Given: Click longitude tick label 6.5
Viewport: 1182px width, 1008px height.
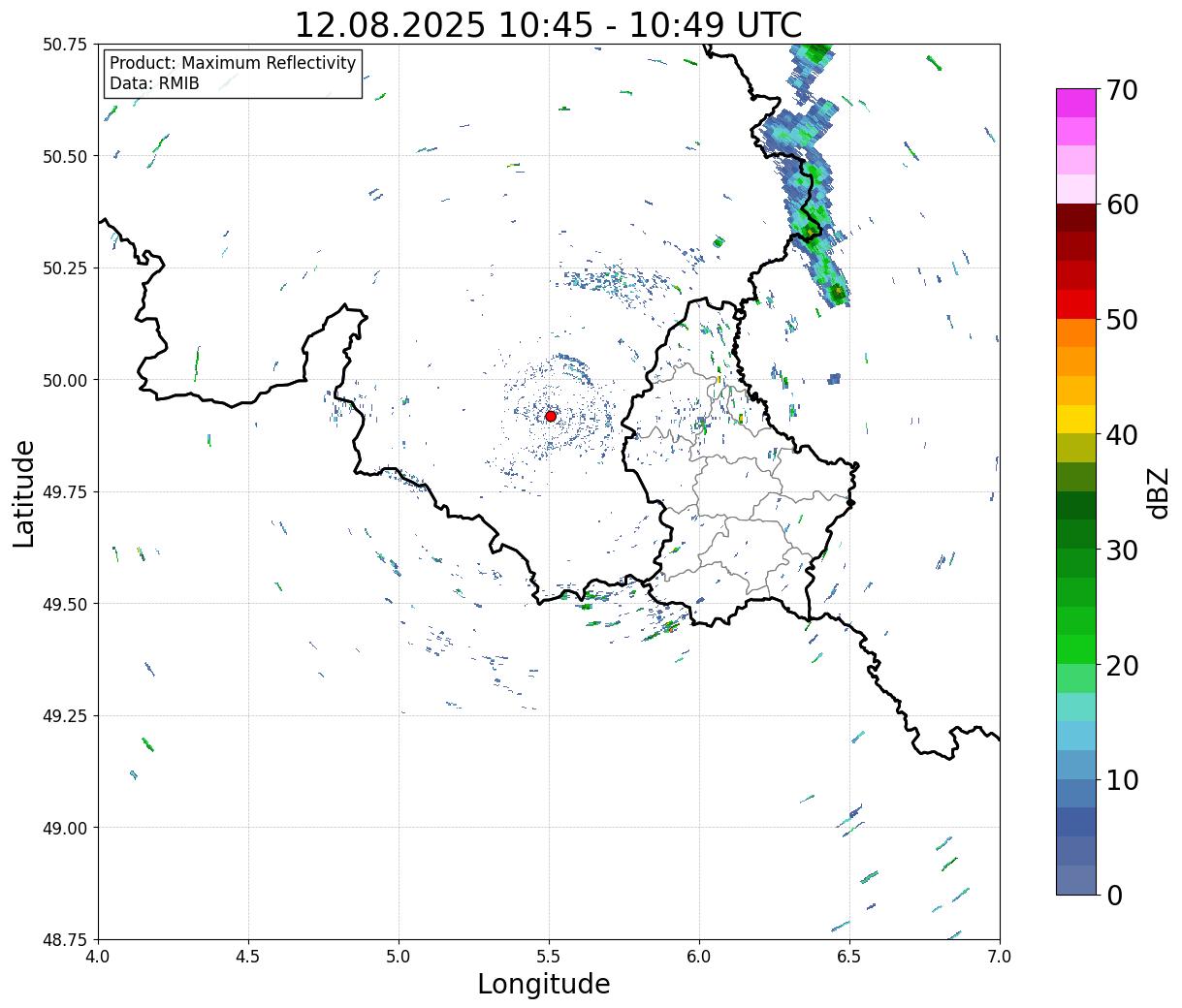Looking at the screenshot, I should point(849,957).
